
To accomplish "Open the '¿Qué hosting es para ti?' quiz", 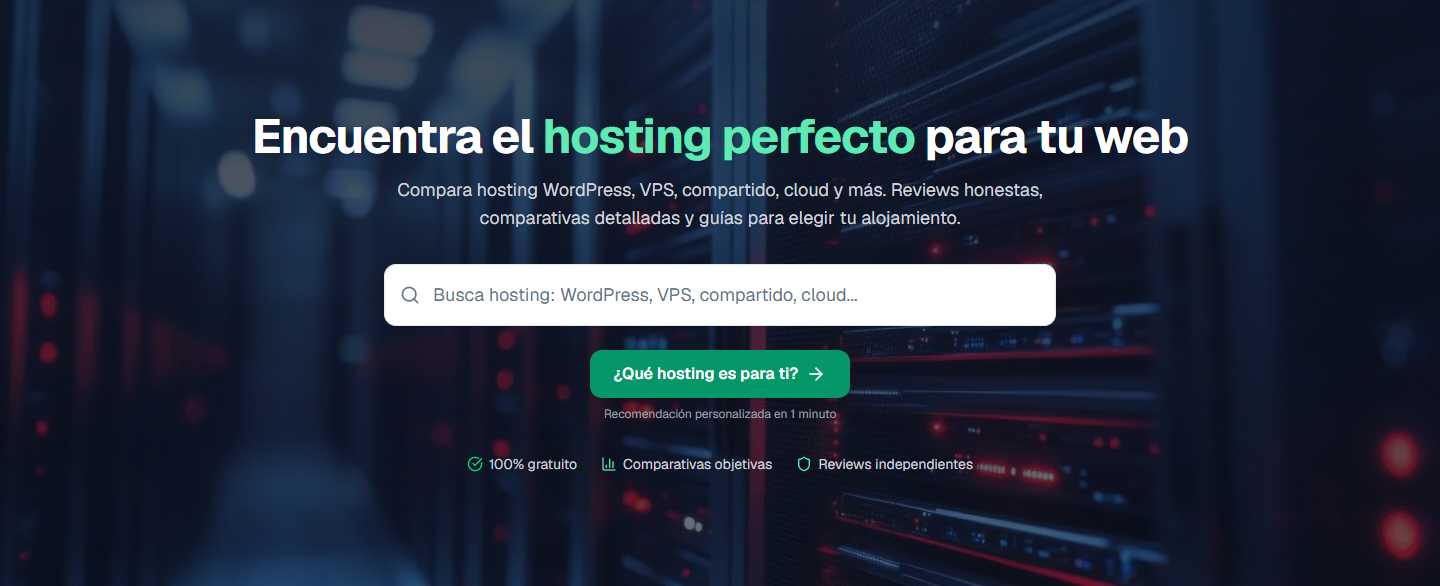I will [x=720, y=374].
